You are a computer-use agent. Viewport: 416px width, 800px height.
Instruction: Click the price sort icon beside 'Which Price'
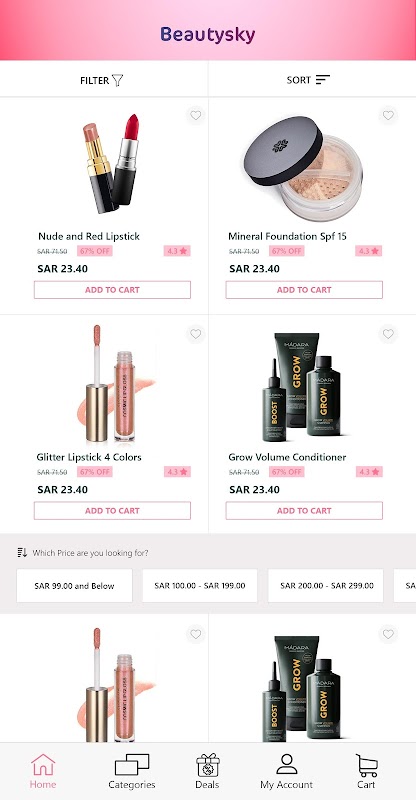pos(22,553)
